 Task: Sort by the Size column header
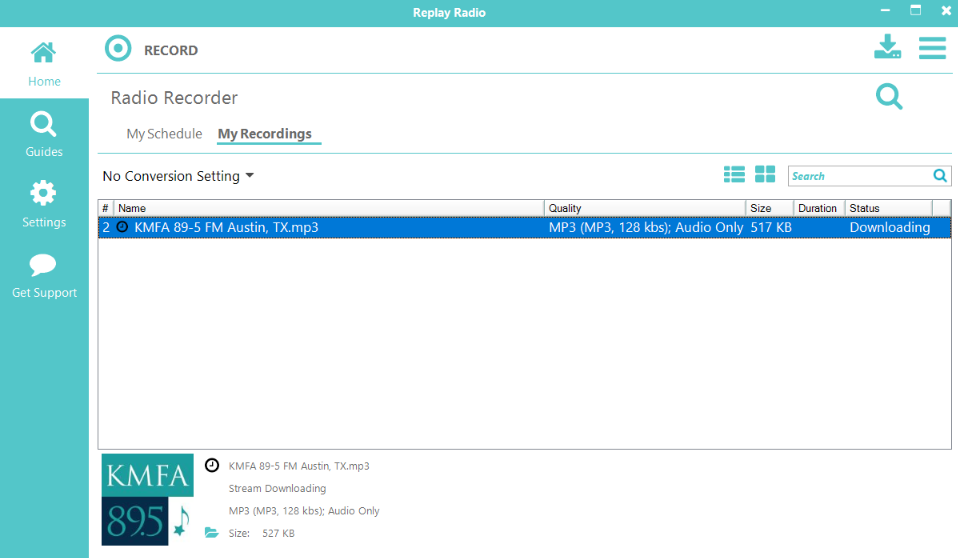pos(769,208)
